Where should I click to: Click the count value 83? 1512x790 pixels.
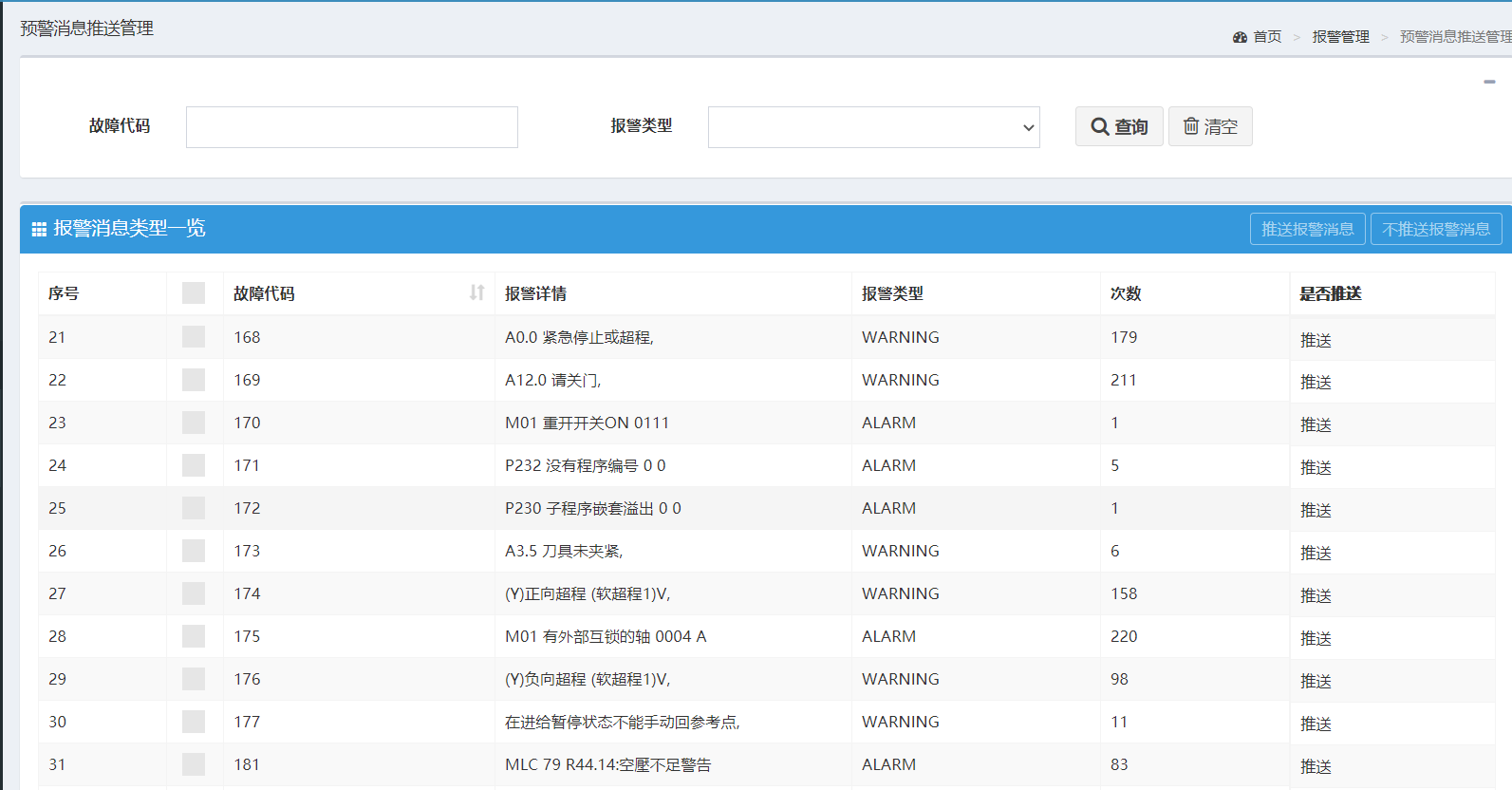[1120, 764]
